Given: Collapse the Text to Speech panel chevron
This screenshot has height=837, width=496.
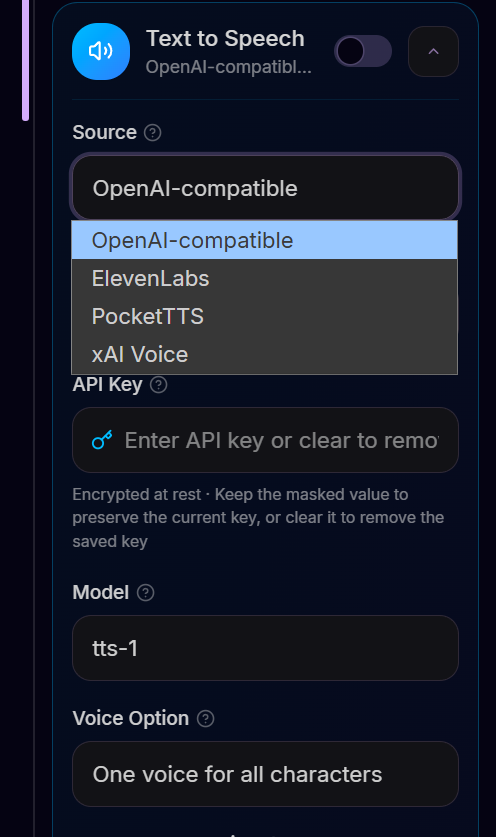Looking at the screenshot, I should (434, 51).
